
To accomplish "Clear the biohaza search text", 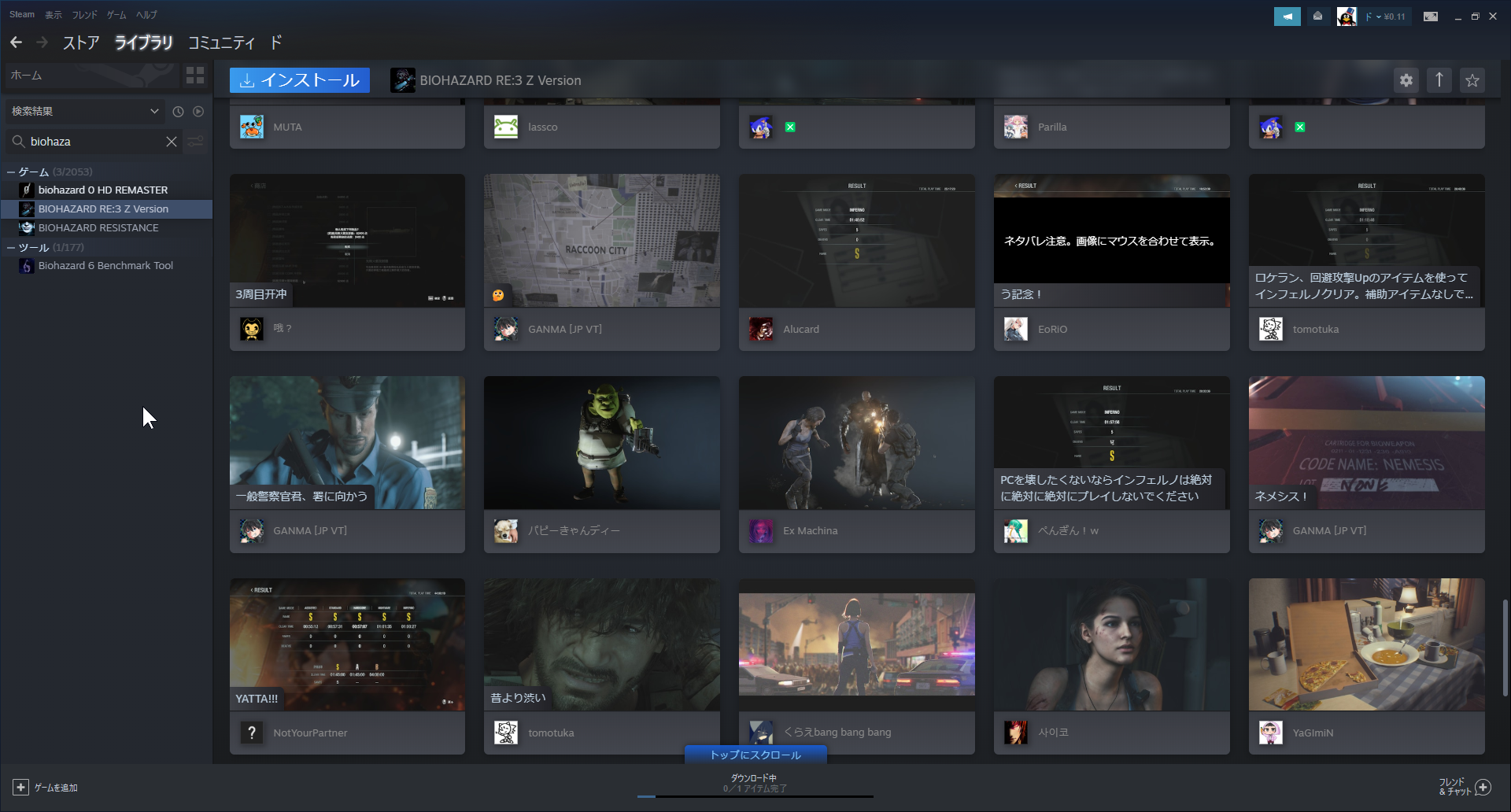I will [x=172, y=142].
